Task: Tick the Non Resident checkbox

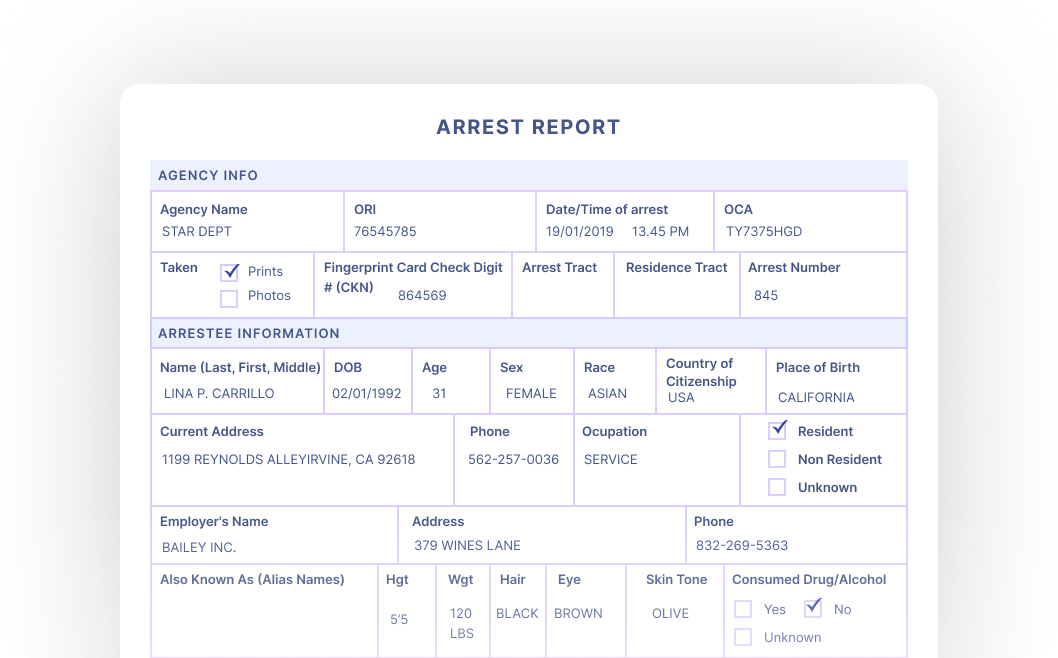Action: 777,459
